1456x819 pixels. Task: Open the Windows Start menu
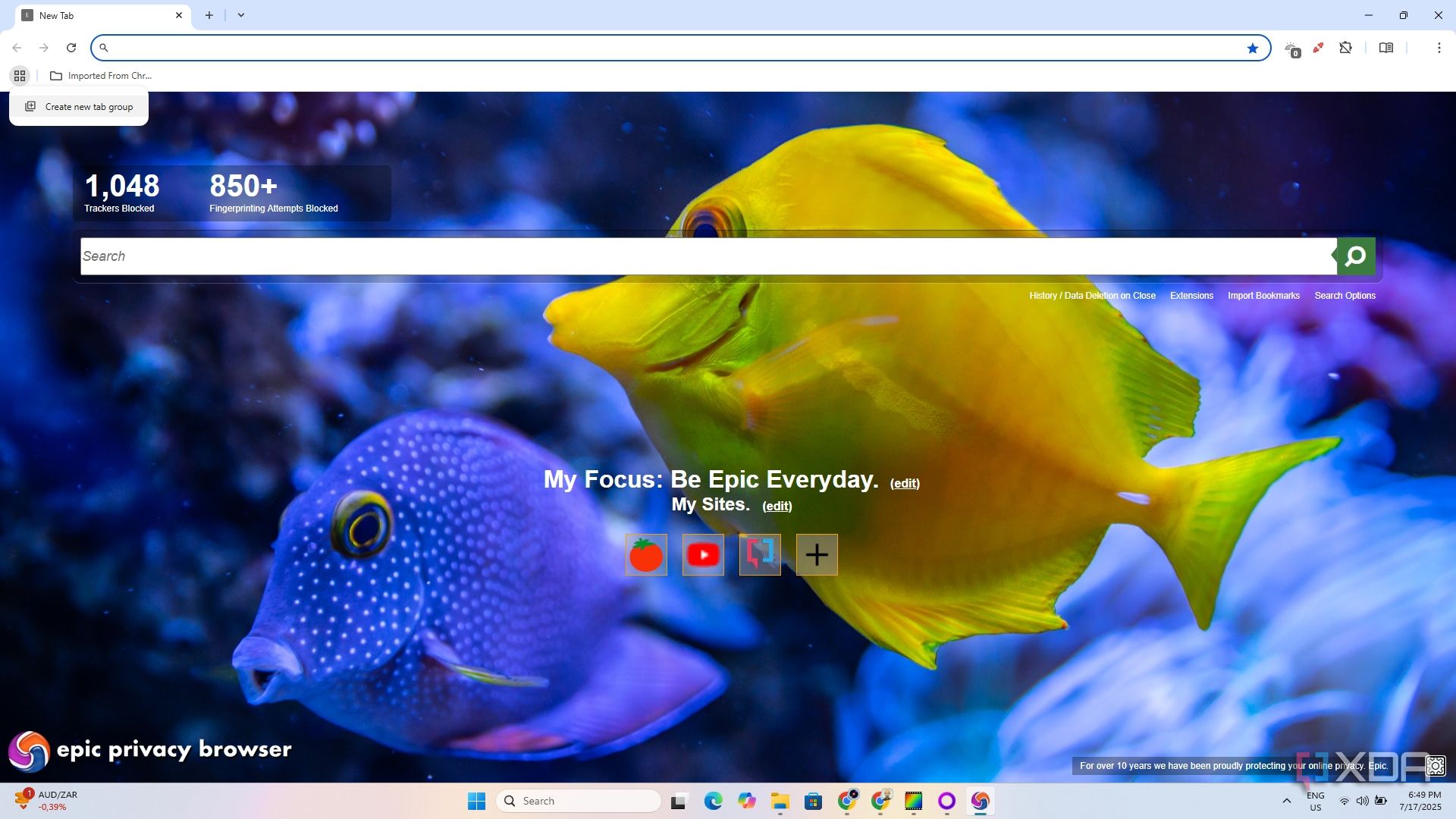click(476, 801)
